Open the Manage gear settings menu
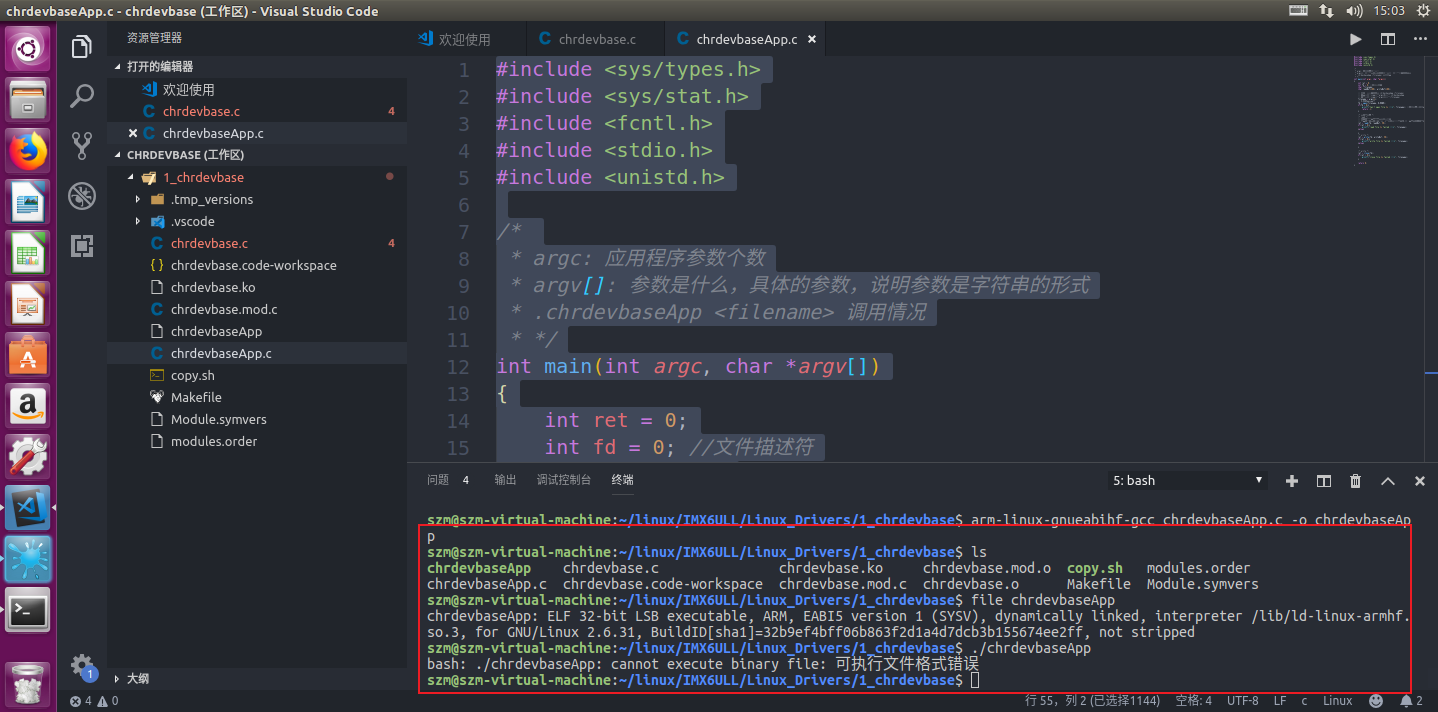The width and height of the screenshot is (1438, 712). [82, 665]
